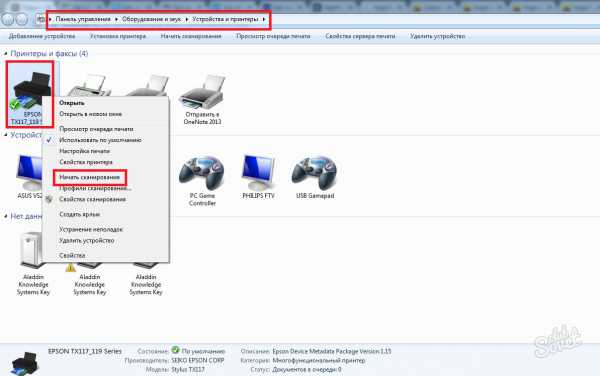Select the PHILIPS FTV monitor icon
This screenshot has height=376, width=600.
(x=258, y=177)
